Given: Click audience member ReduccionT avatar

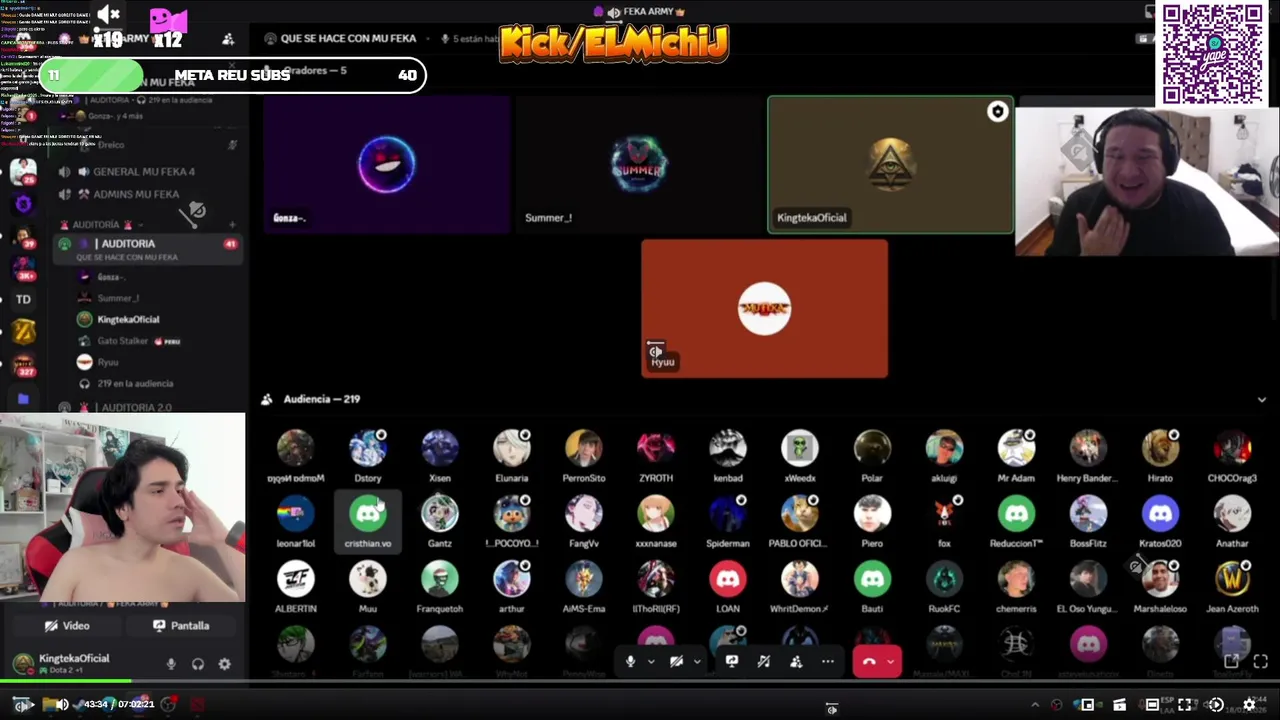Looking at the screenshot, I should tap(1016, 515).
